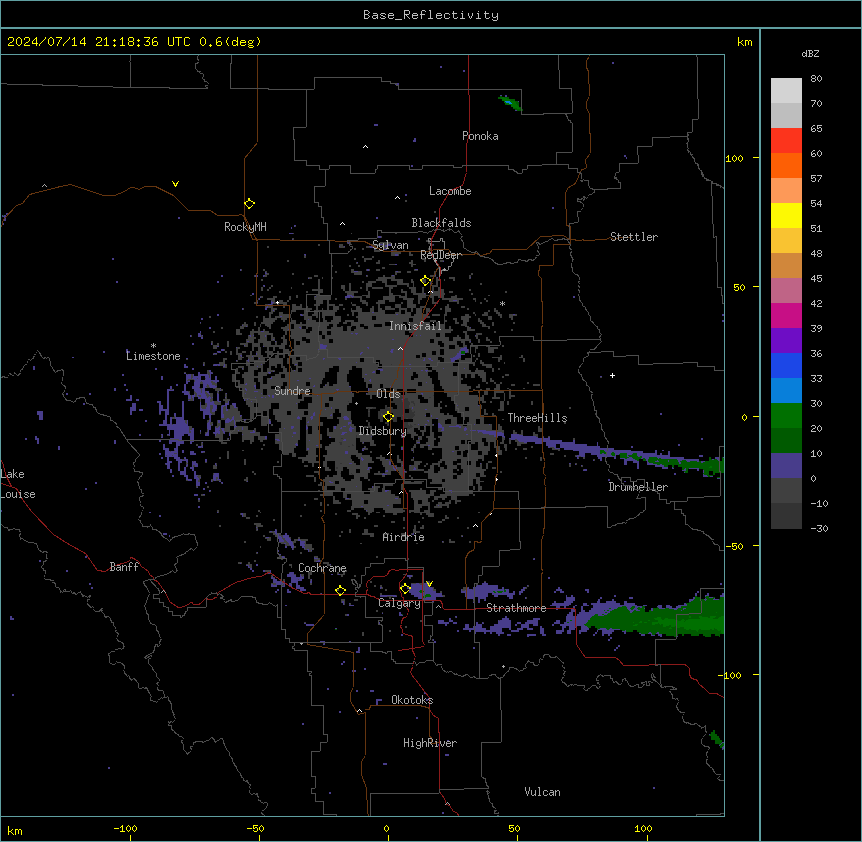Select the Sundre label
This screenshot has height=842, width=862.
292,391
